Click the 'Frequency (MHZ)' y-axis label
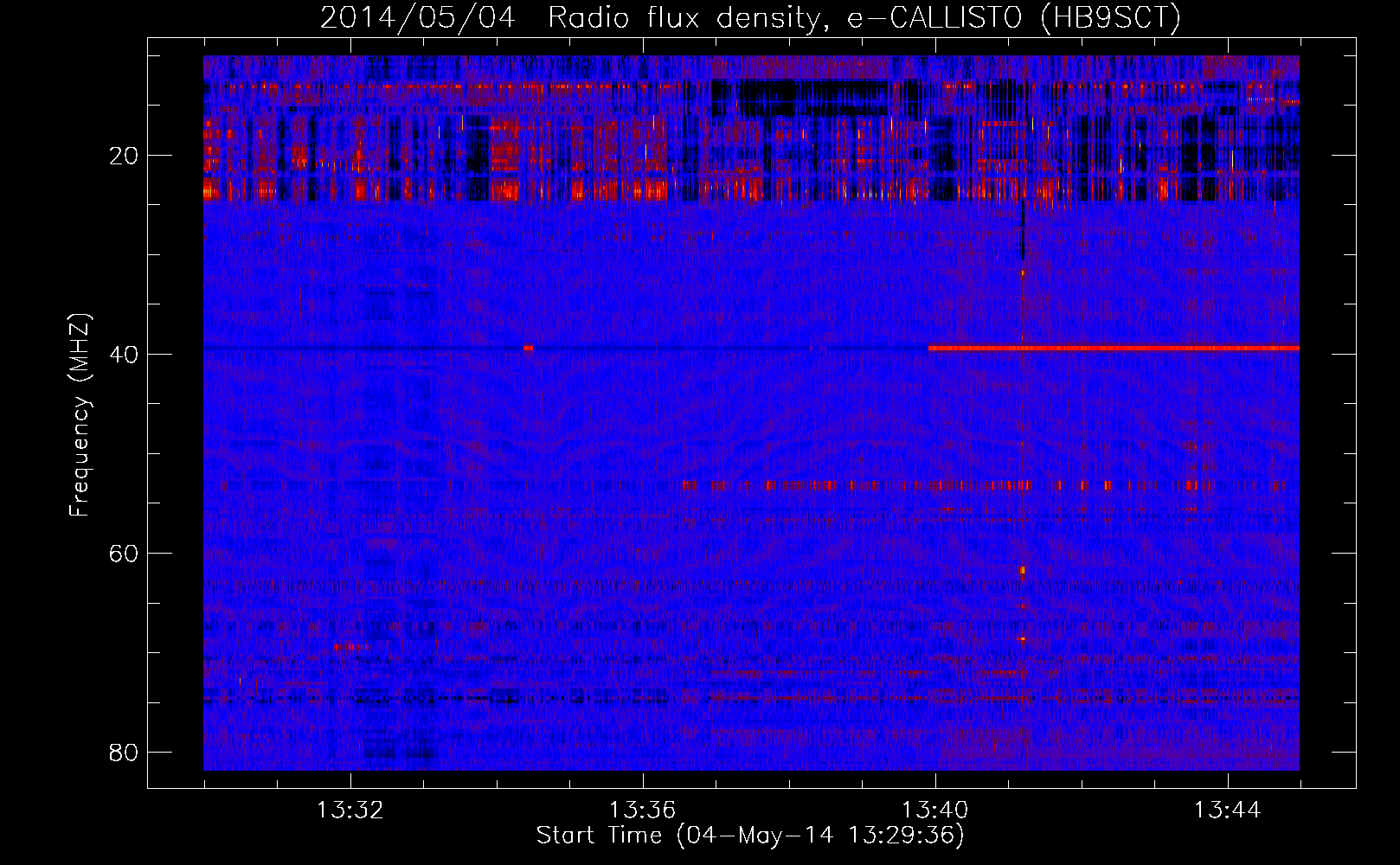This screenshot has width=1400, height=865. pos(80,416)
